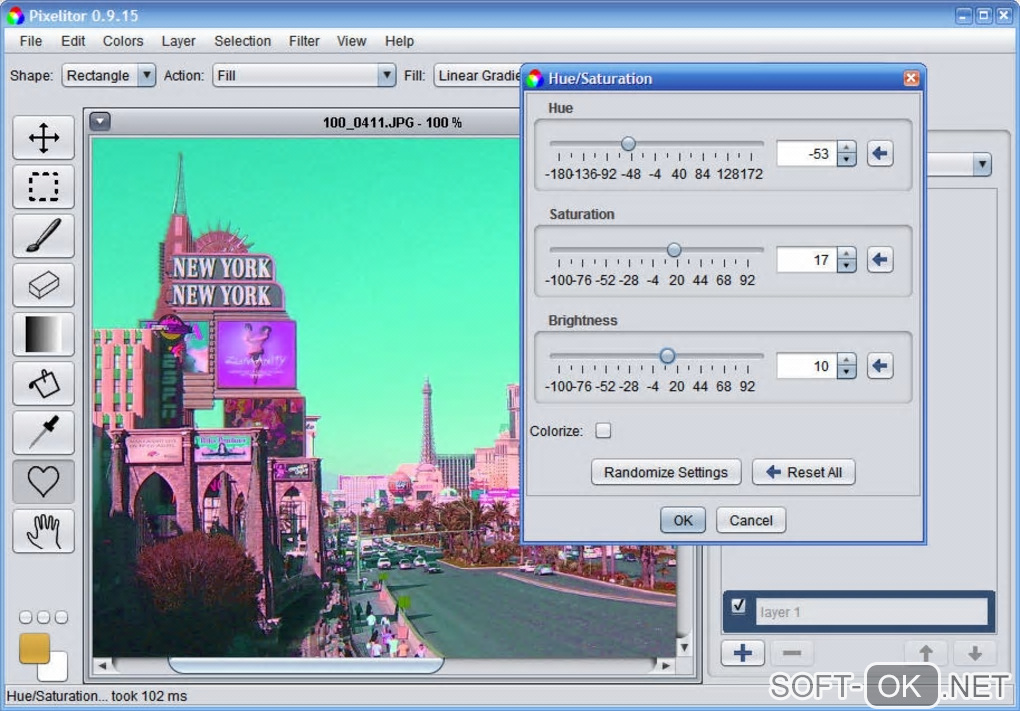The image size is (1020, 711).
Task: Select the Move tool
Action: (x=44, y=137)
